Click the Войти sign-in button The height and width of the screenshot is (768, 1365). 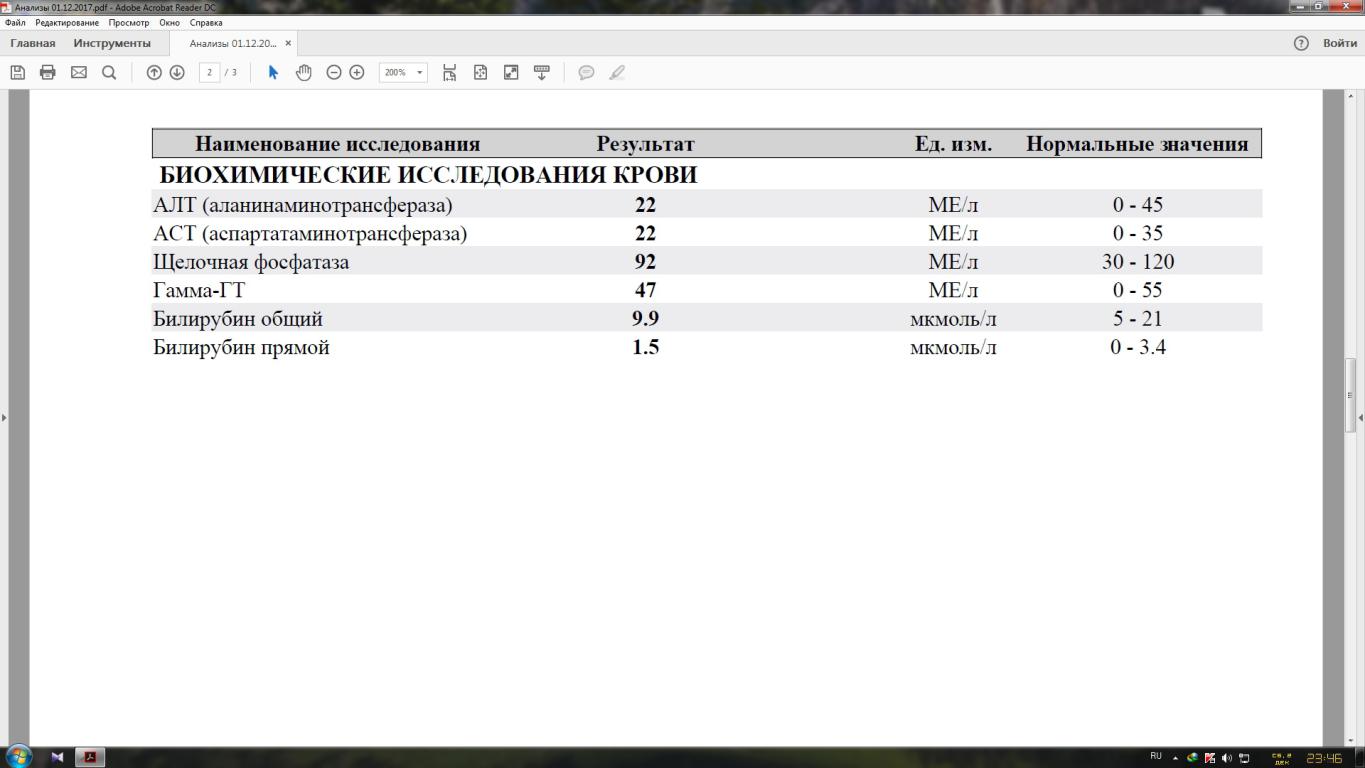(x=1339, y=43)
